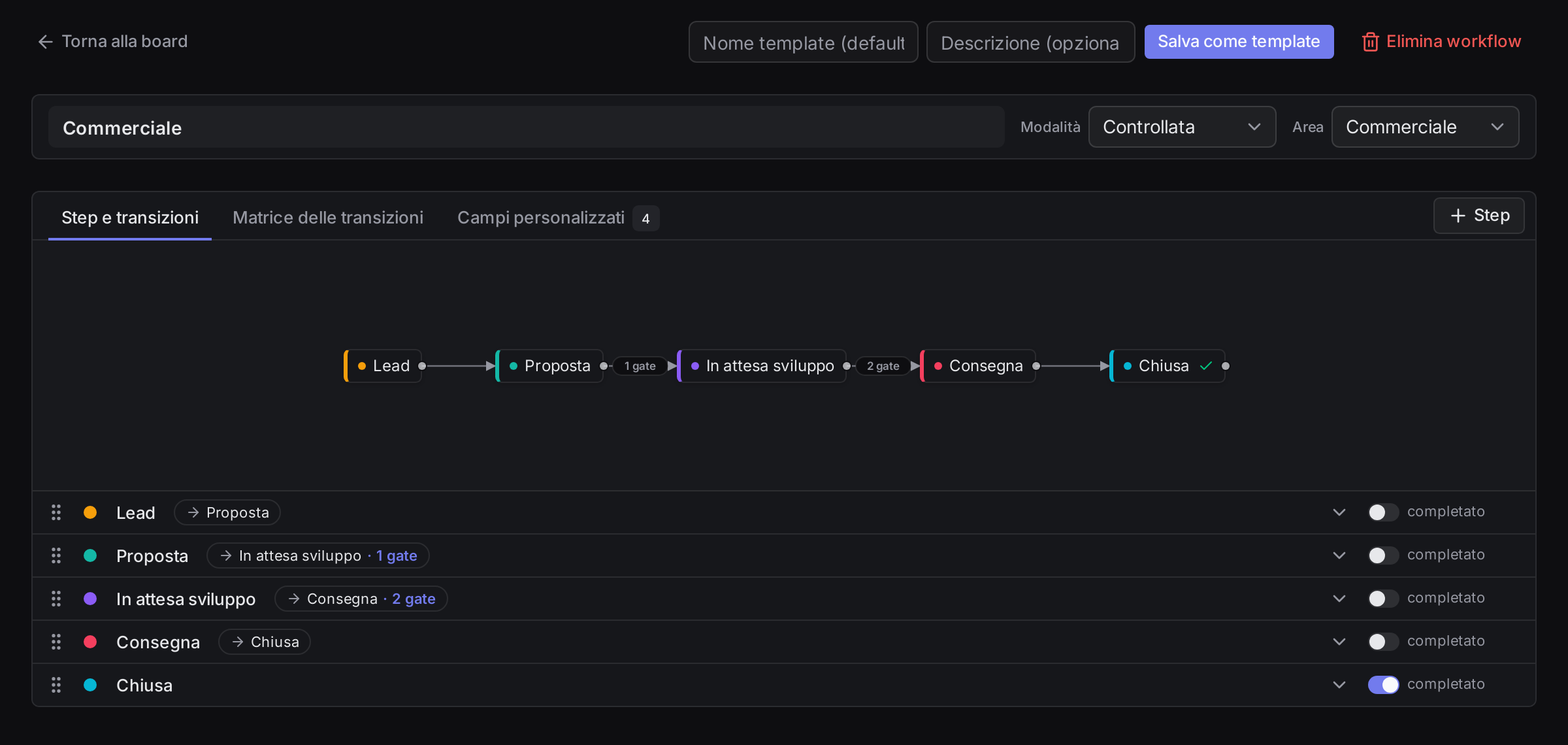Click the drag handle of the Chiusa row
The image size is (1568, 745).
[56, 685]
